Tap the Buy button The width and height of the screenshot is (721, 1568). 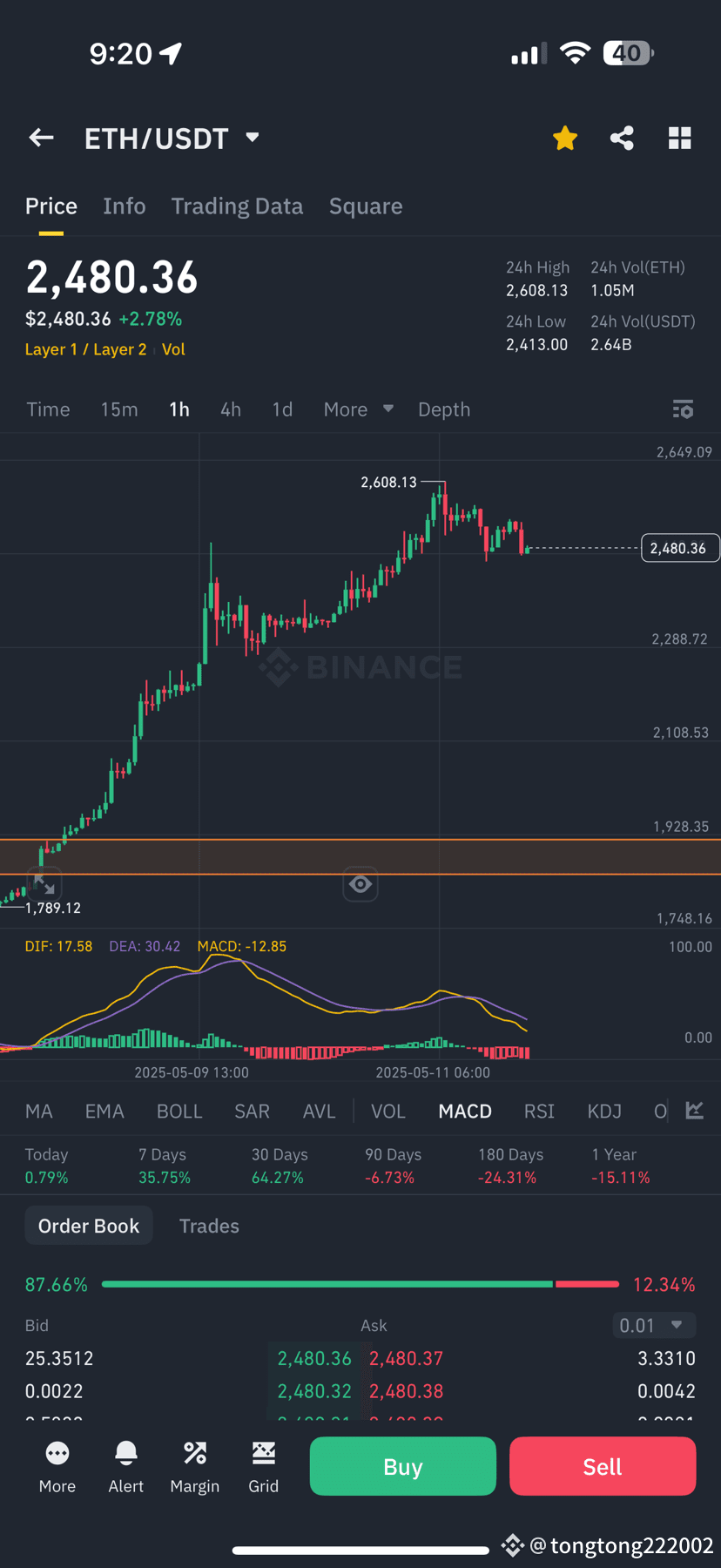click(x=403, y=1466)
